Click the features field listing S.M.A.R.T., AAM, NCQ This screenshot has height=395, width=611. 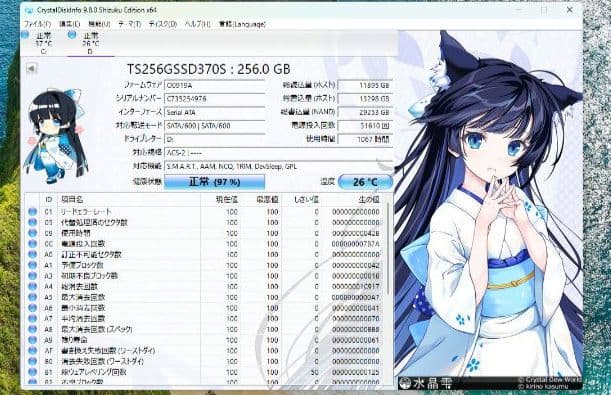[x=278, y=166]
